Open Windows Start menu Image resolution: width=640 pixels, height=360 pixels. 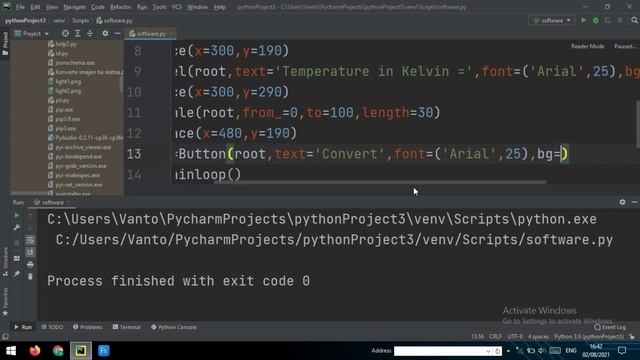11,351
